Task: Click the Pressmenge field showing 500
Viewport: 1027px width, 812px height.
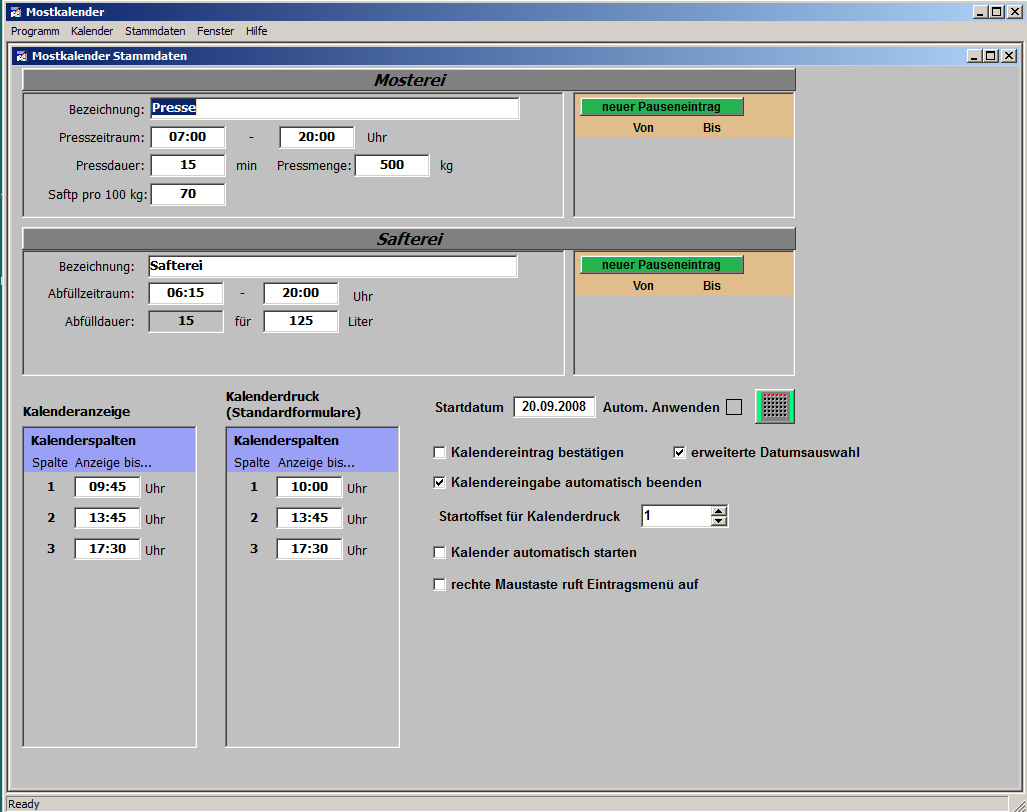Action: pos(392,165)
